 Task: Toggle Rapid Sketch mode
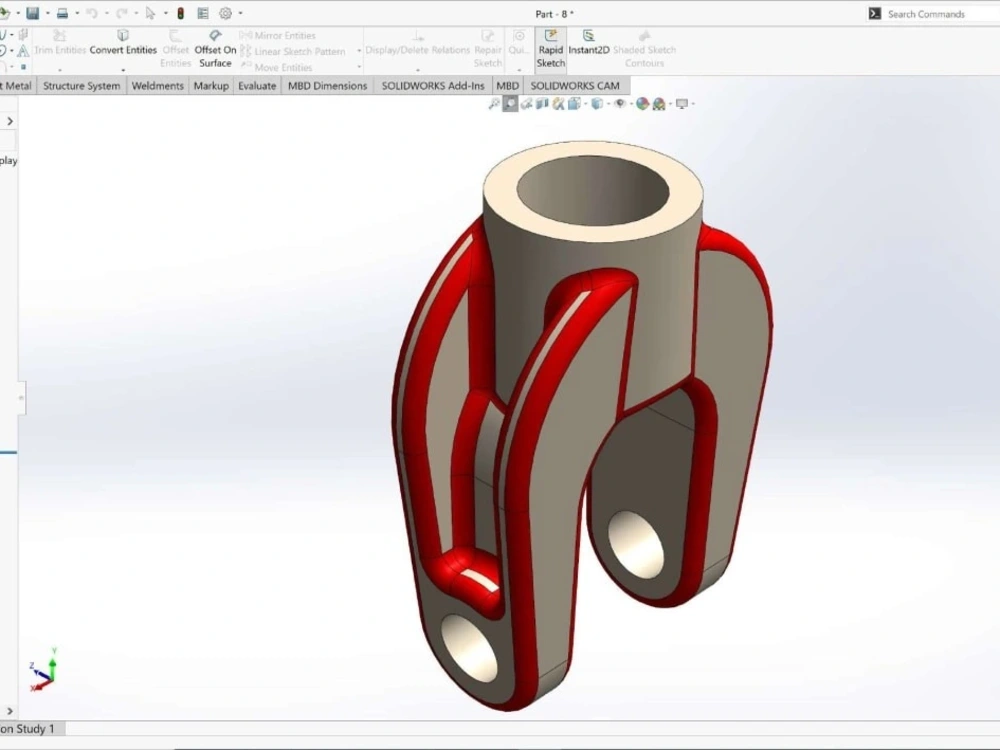pos(550,49)
